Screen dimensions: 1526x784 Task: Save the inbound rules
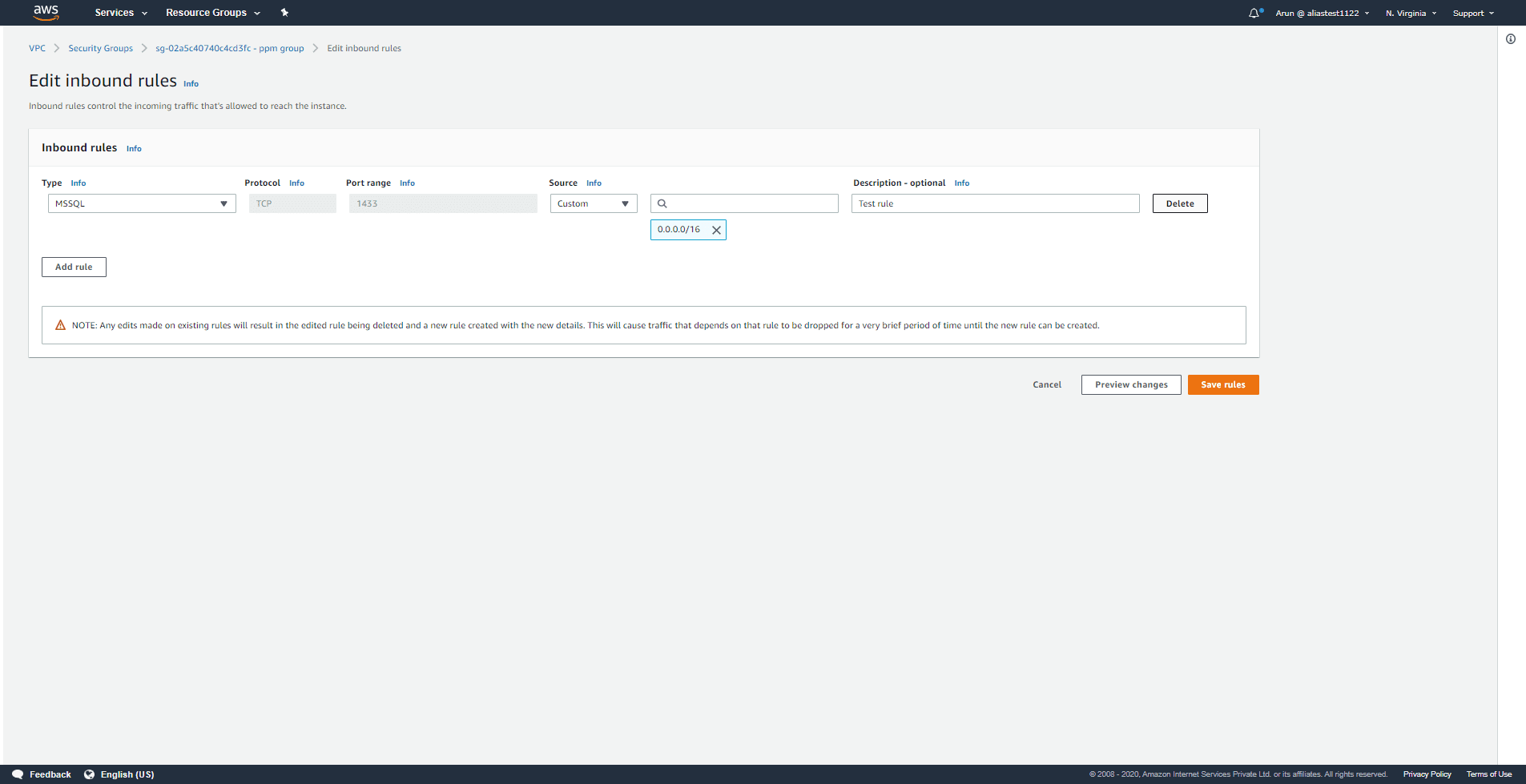[x=1223, y=384]
